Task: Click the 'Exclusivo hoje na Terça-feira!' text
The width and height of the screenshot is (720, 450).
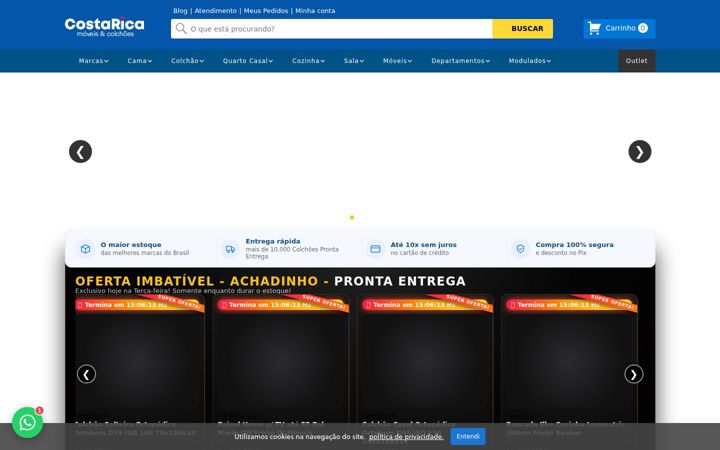Action: [123, 291]
